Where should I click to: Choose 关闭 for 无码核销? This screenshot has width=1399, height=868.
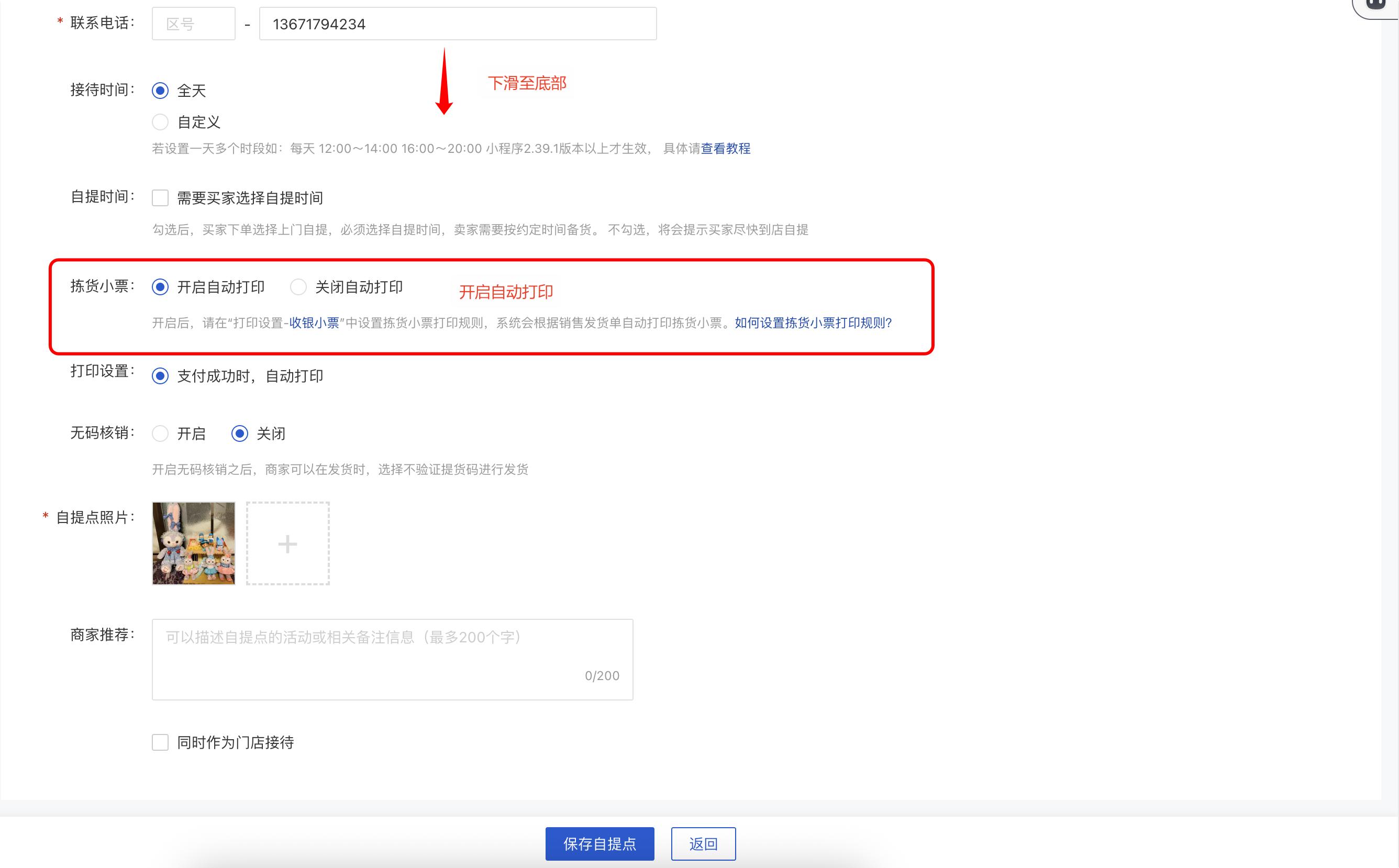(239, 433)
